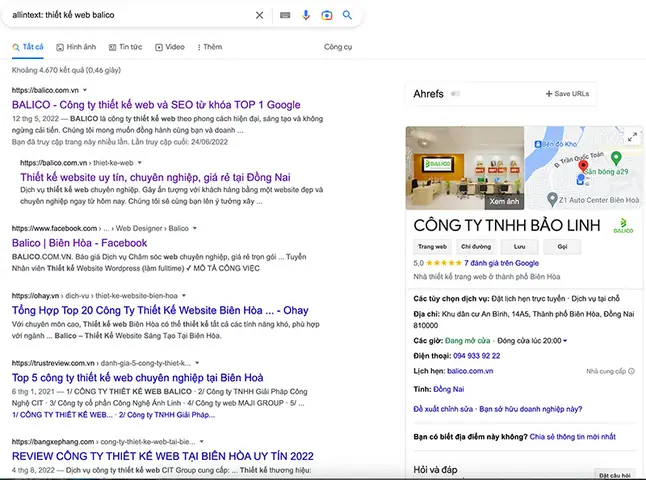Open 7 đánh giá trên Google reviews
This screenshot has height=480, width=646.
[x=501, y=263]
